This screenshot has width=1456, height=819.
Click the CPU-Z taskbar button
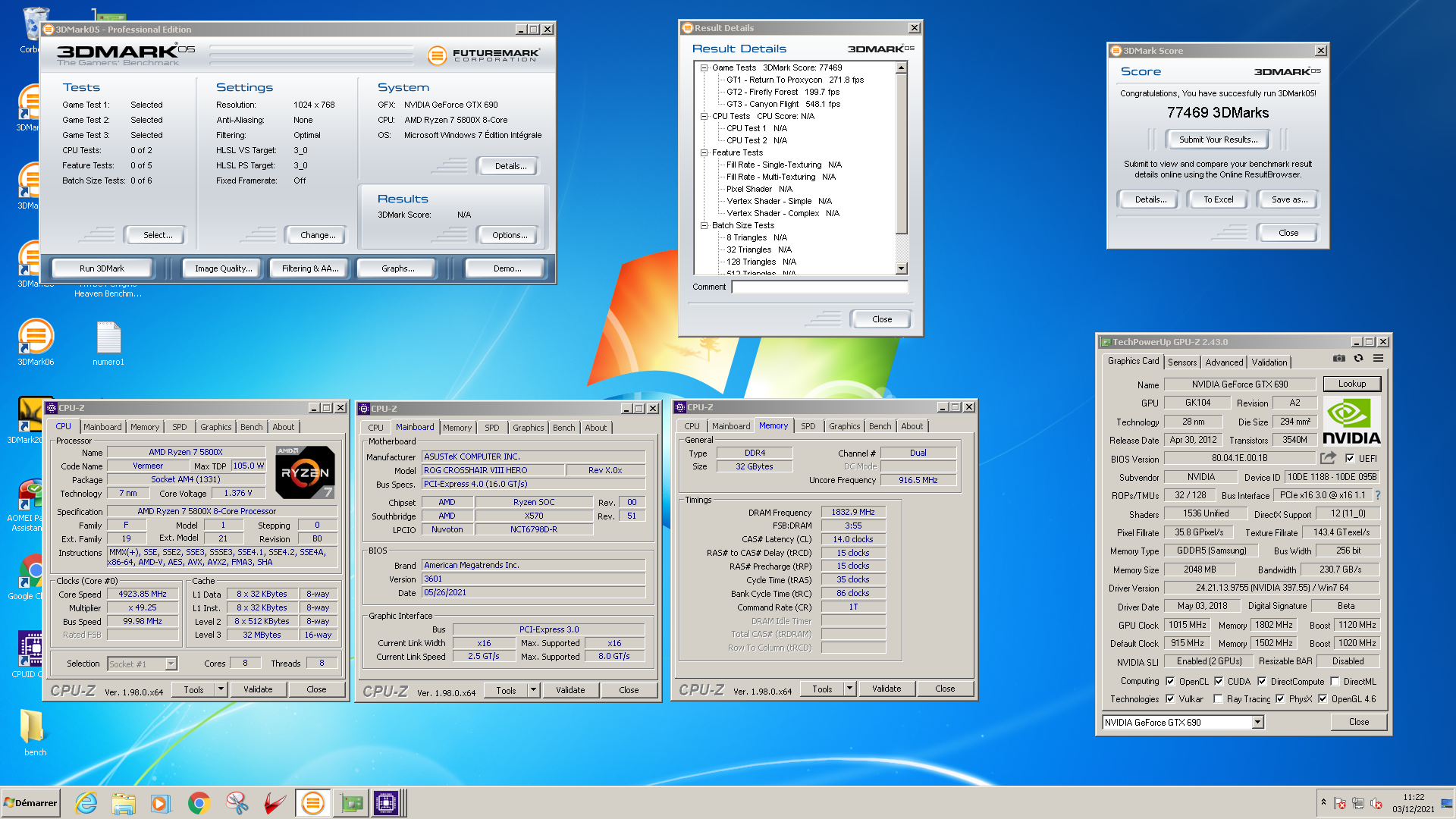coord(386,803)
